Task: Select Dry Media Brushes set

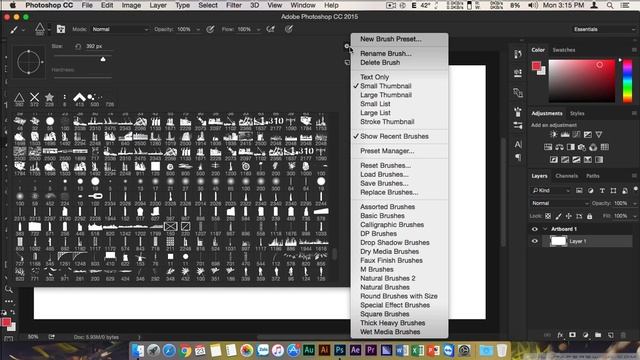Action: (x=389, y=251)
